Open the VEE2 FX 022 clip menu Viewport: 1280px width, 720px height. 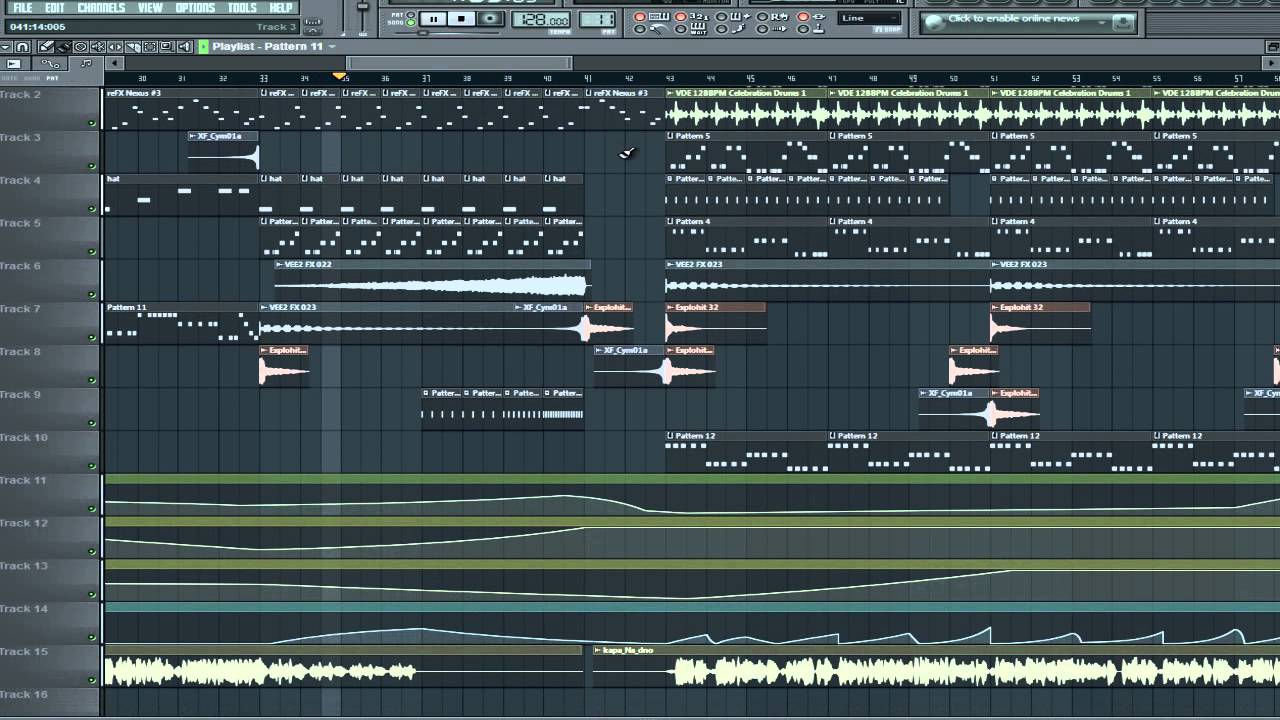[x=279, y=265]
